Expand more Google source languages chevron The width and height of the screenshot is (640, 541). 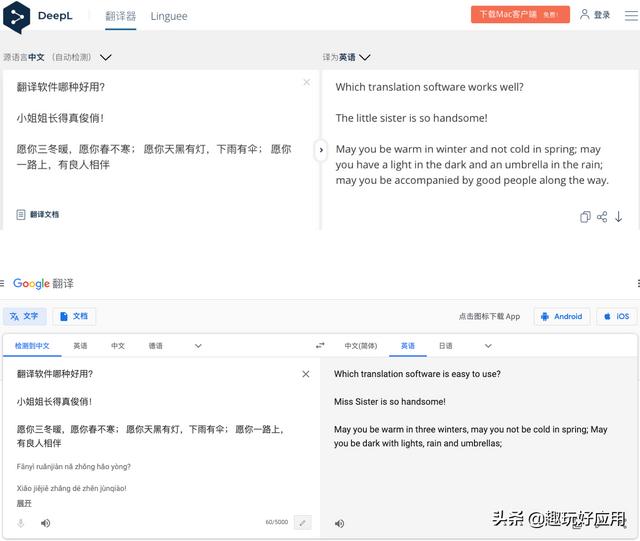tap(198, 346)
